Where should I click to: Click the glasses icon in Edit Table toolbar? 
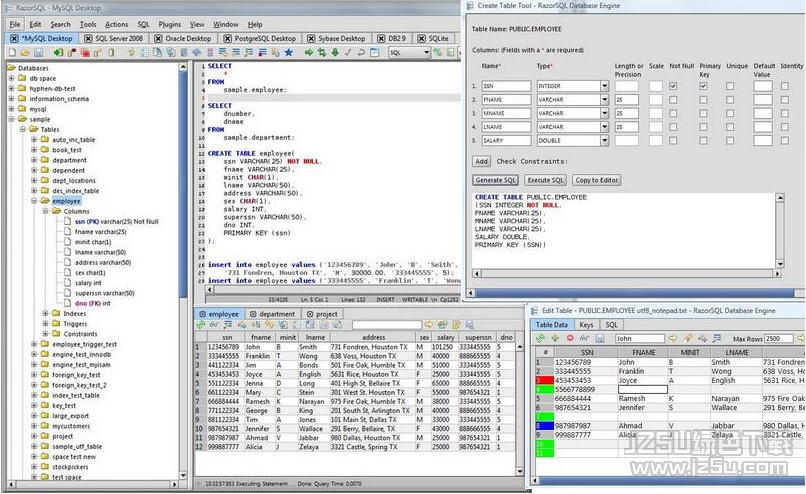pyautogui.click(x=584, y=338)
